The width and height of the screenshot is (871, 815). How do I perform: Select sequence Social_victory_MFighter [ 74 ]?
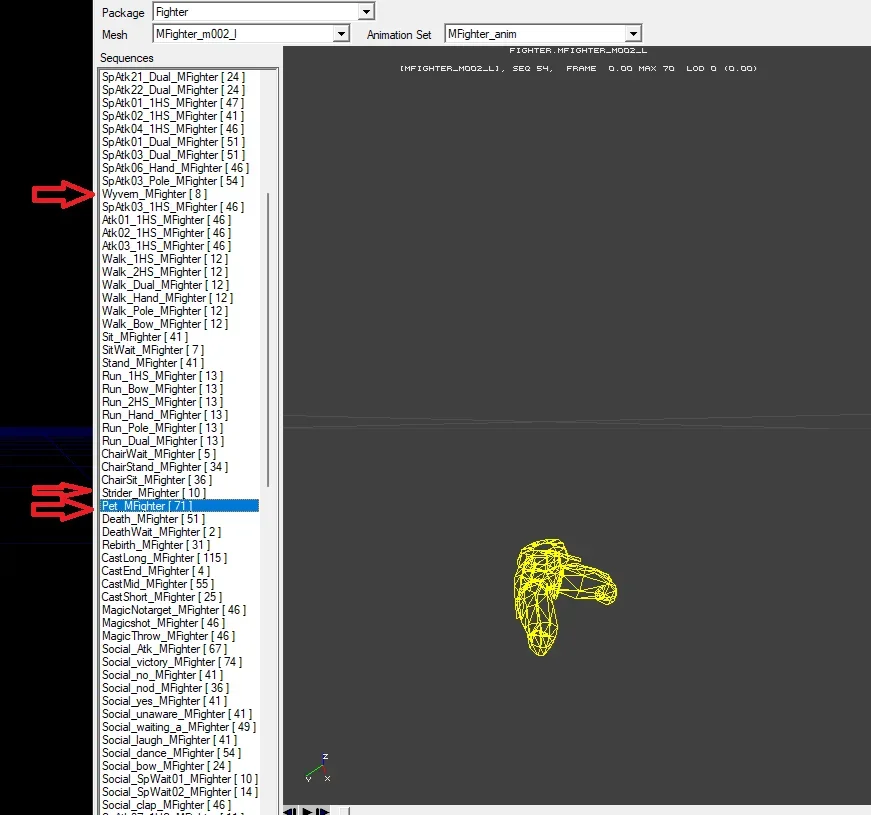[172, 662]
